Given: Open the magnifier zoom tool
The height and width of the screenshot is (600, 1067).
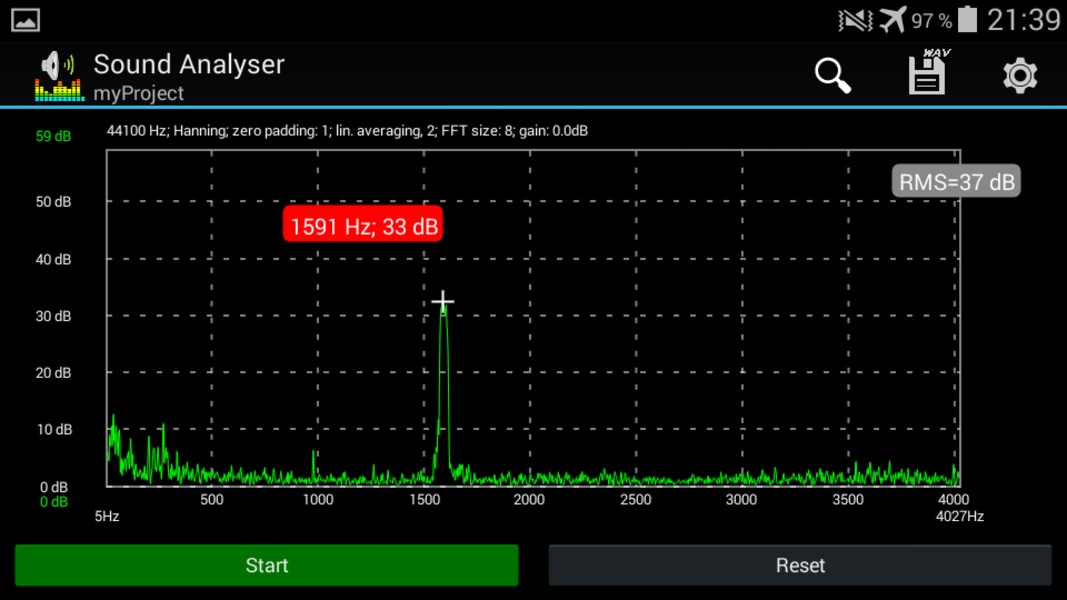Looking at the screenshot, I should 833,75.
